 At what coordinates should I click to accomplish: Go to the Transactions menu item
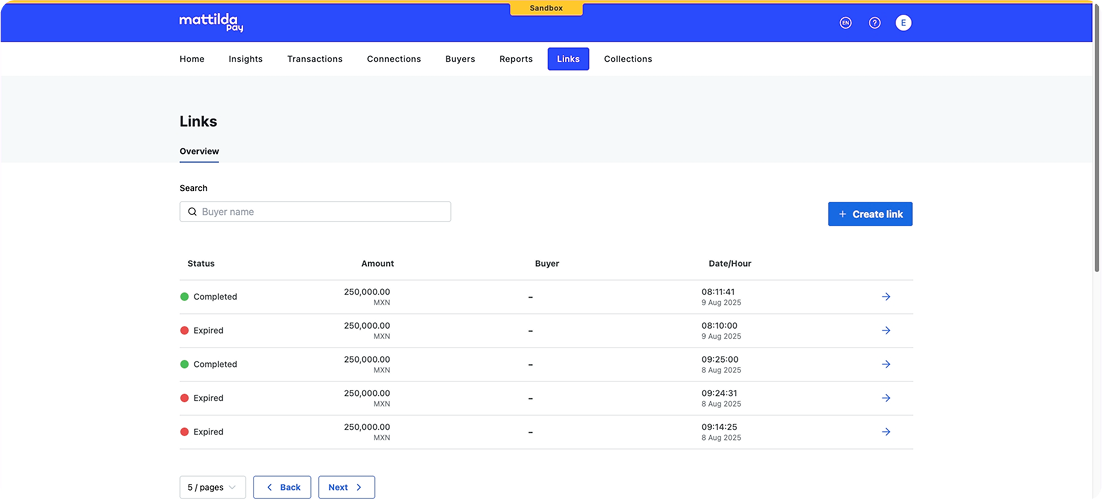click(314, 59)
